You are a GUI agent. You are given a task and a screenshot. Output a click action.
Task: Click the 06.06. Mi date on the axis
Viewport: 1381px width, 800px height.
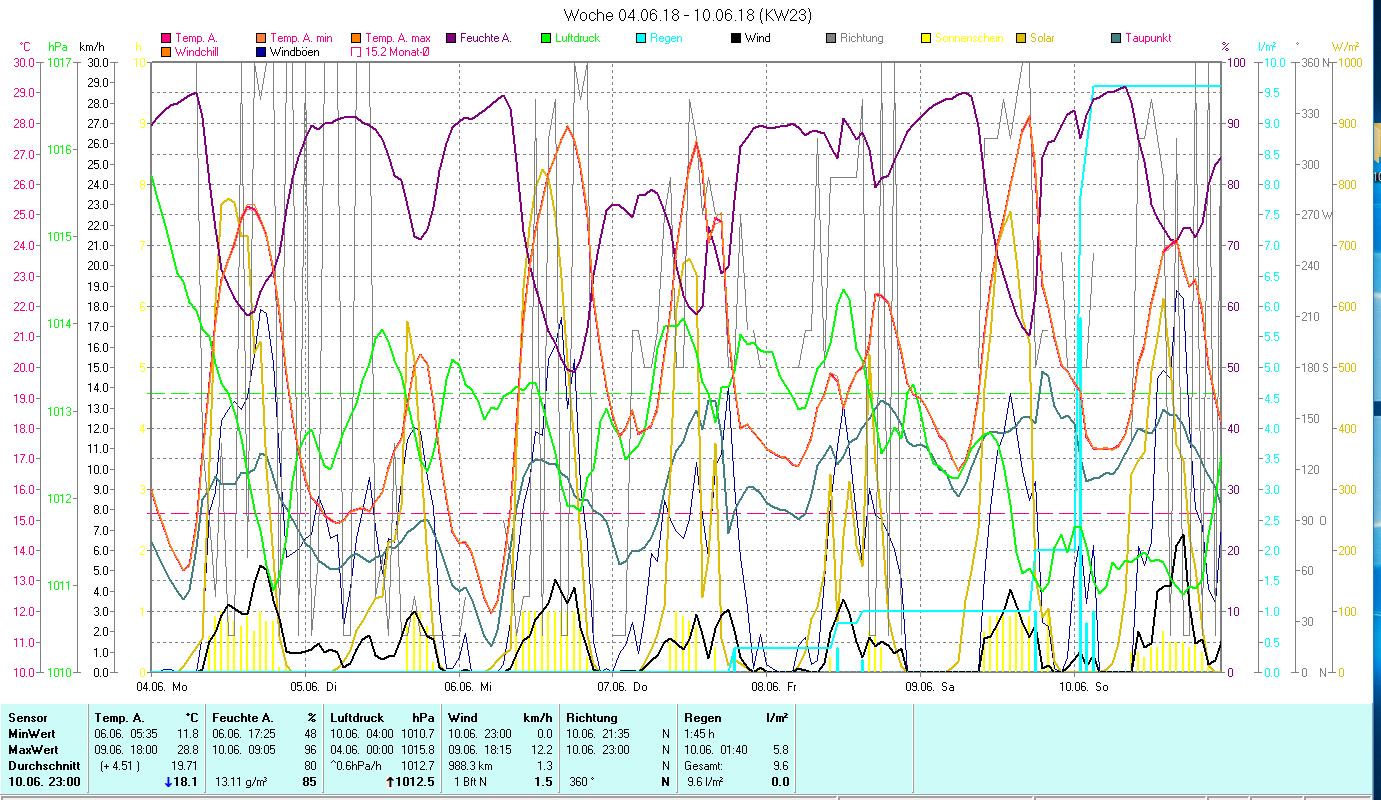pos(467,687)
